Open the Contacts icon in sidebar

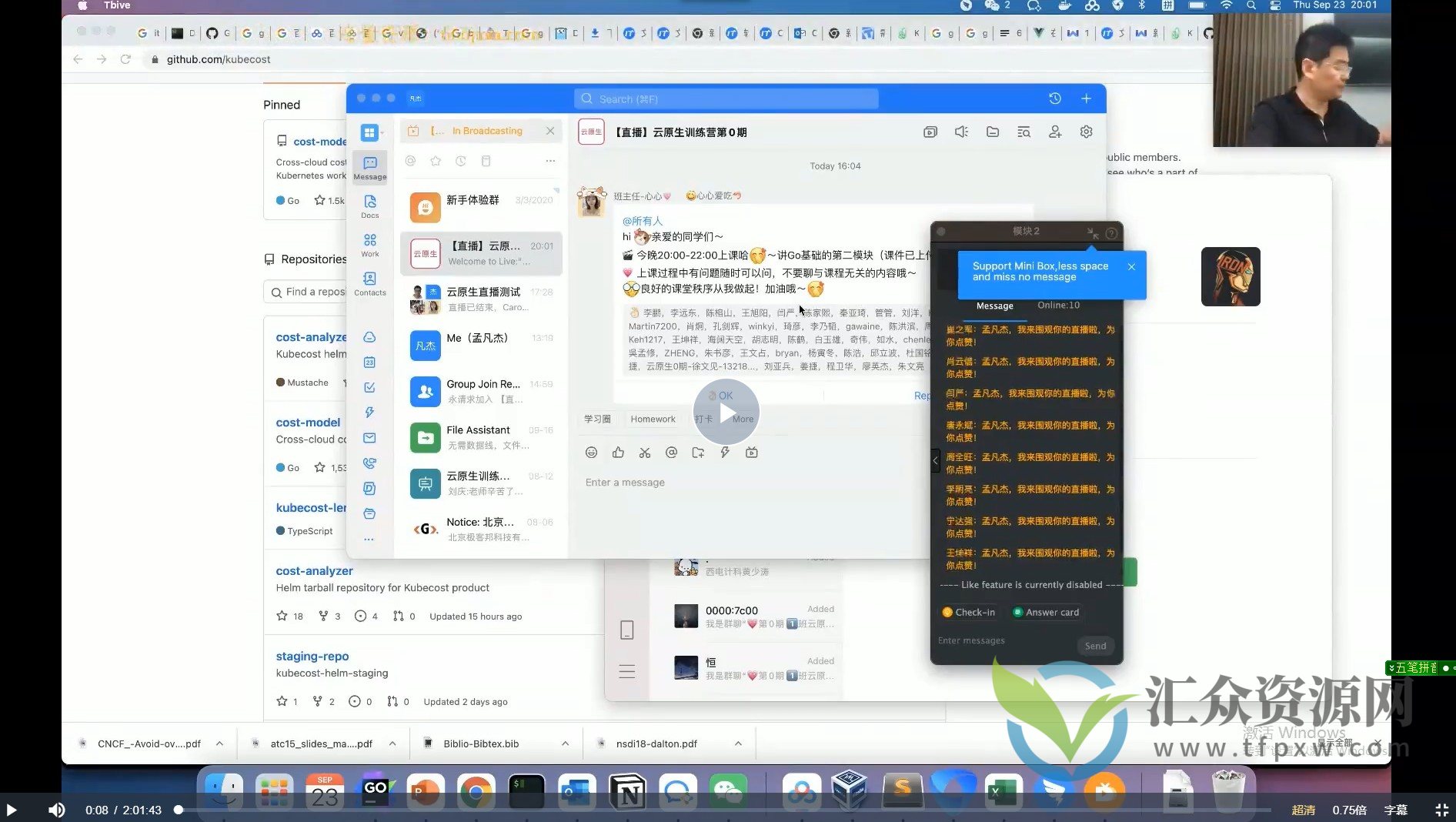click(370, 282)
